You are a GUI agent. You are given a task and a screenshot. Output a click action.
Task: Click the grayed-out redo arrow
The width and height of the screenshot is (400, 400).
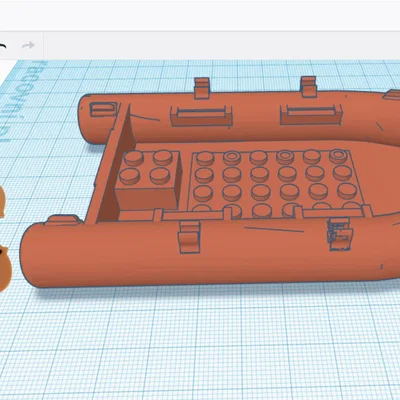click(28, 45)
